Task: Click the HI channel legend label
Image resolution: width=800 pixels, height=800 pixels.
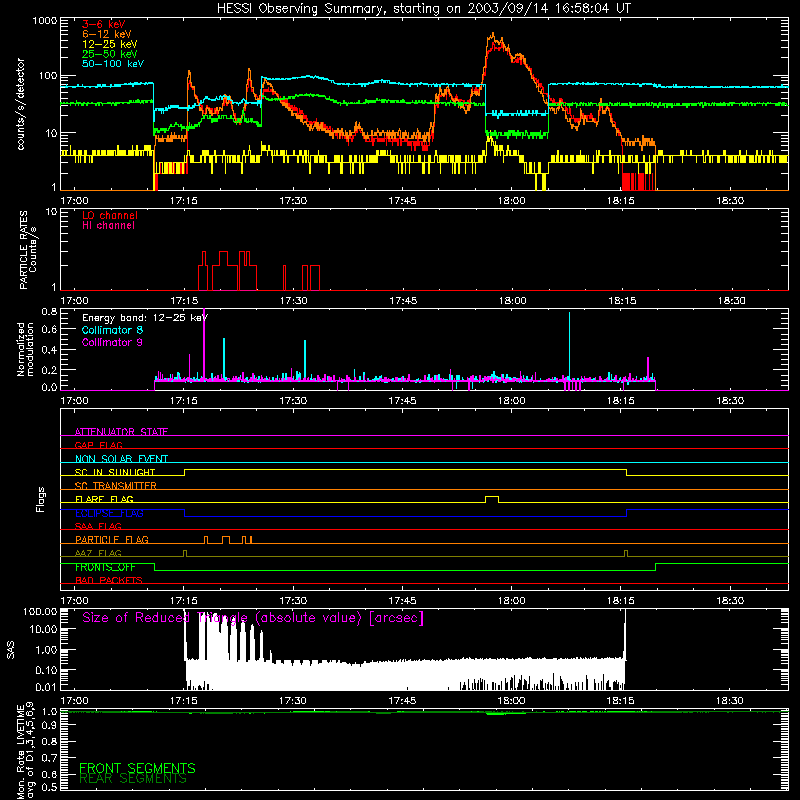Action: (x=108, y=225)
